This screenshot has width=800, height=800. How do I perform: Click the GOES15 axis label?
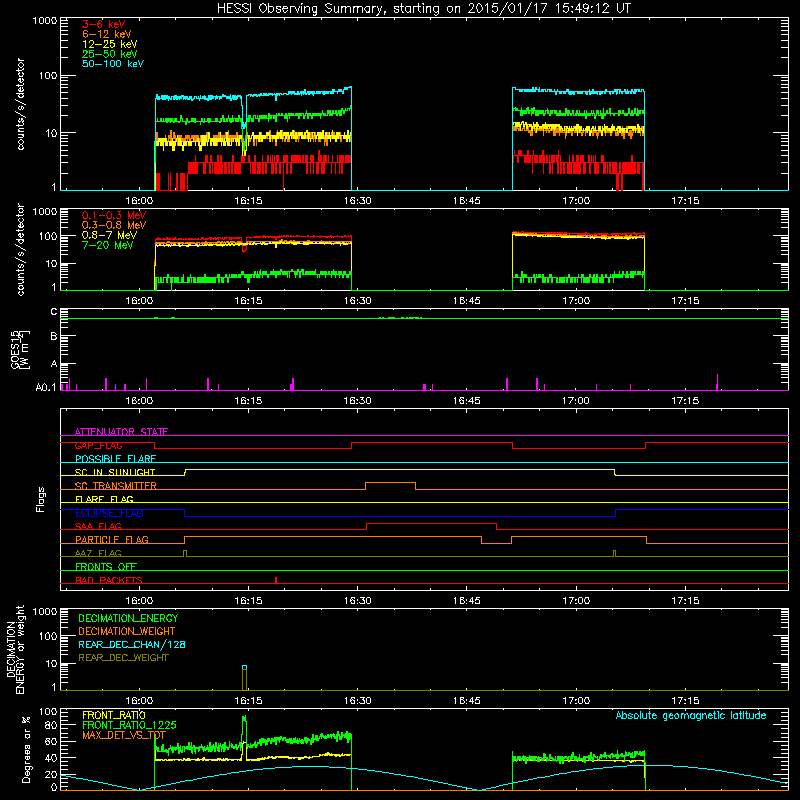[20, 349]
